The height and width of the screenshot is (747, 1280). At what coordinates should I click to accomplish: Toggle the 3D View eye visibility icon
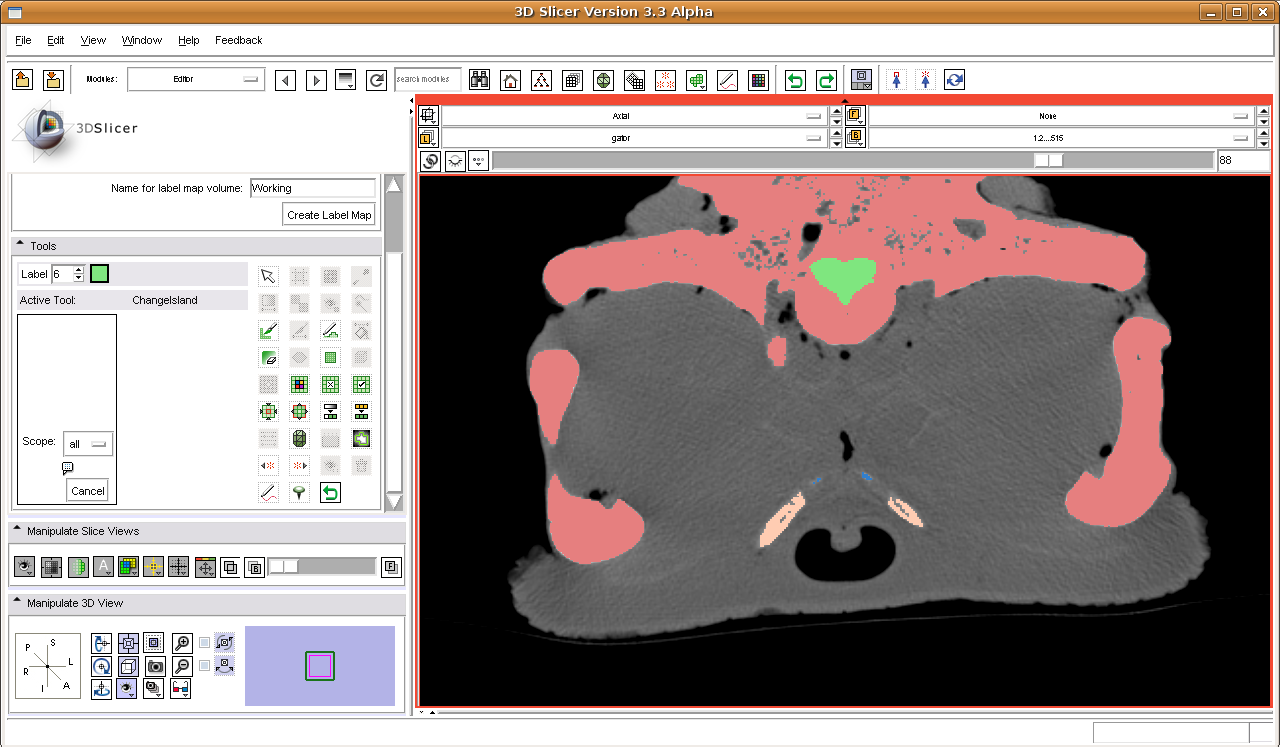[x=128, y=688]
